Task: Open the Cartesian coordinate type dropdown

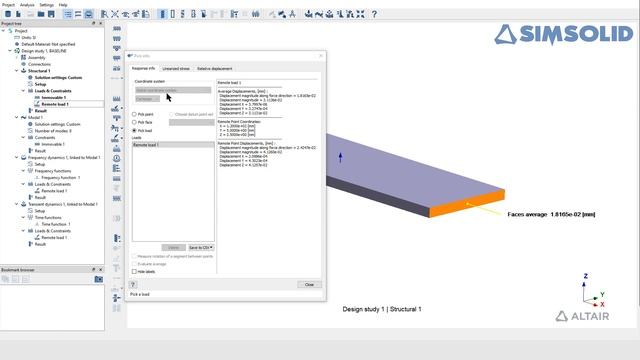Action: pyautogui.click(x=147, y=99)
